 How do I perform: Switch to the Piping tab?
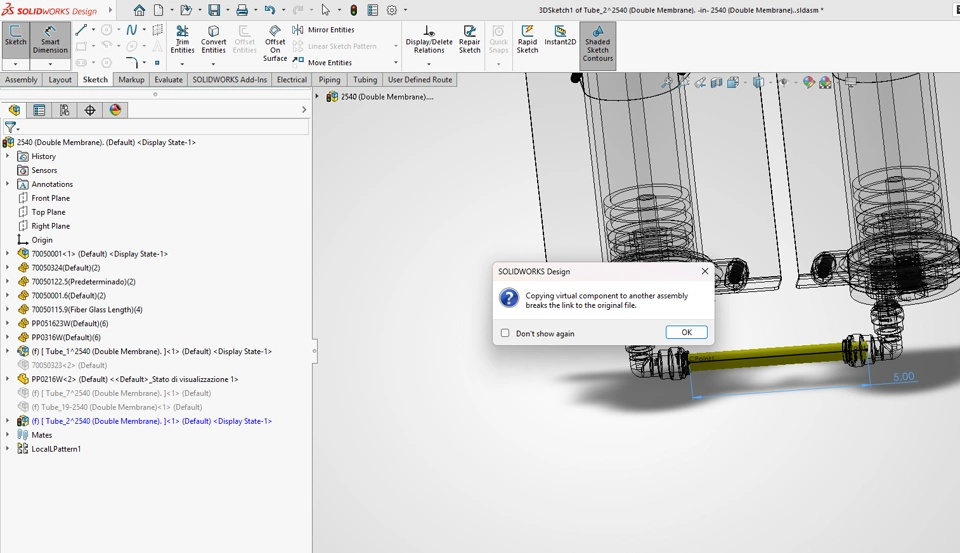point(329,80)
